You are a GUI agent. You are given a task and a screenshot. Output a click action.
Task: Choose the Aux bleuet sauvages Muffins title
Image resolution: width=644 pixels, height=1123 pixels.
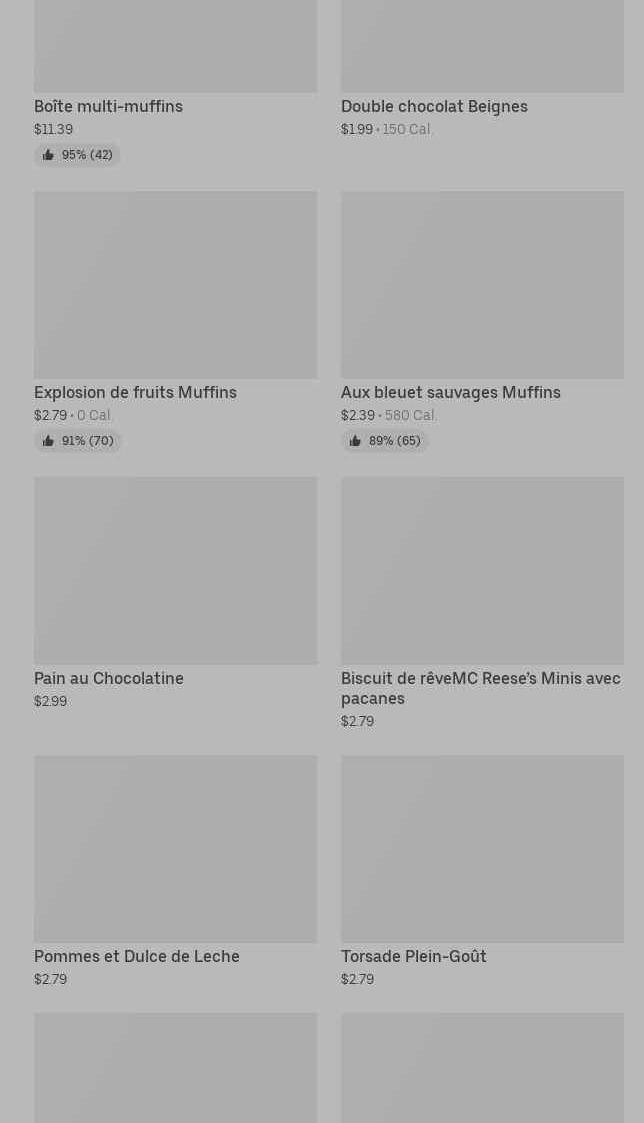pos(450,392)
